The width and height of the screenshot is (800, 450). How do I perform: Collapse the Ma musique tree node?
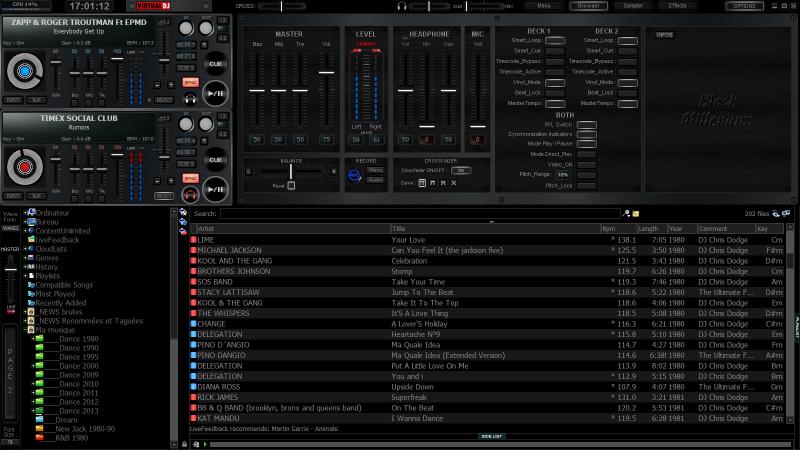25,330
